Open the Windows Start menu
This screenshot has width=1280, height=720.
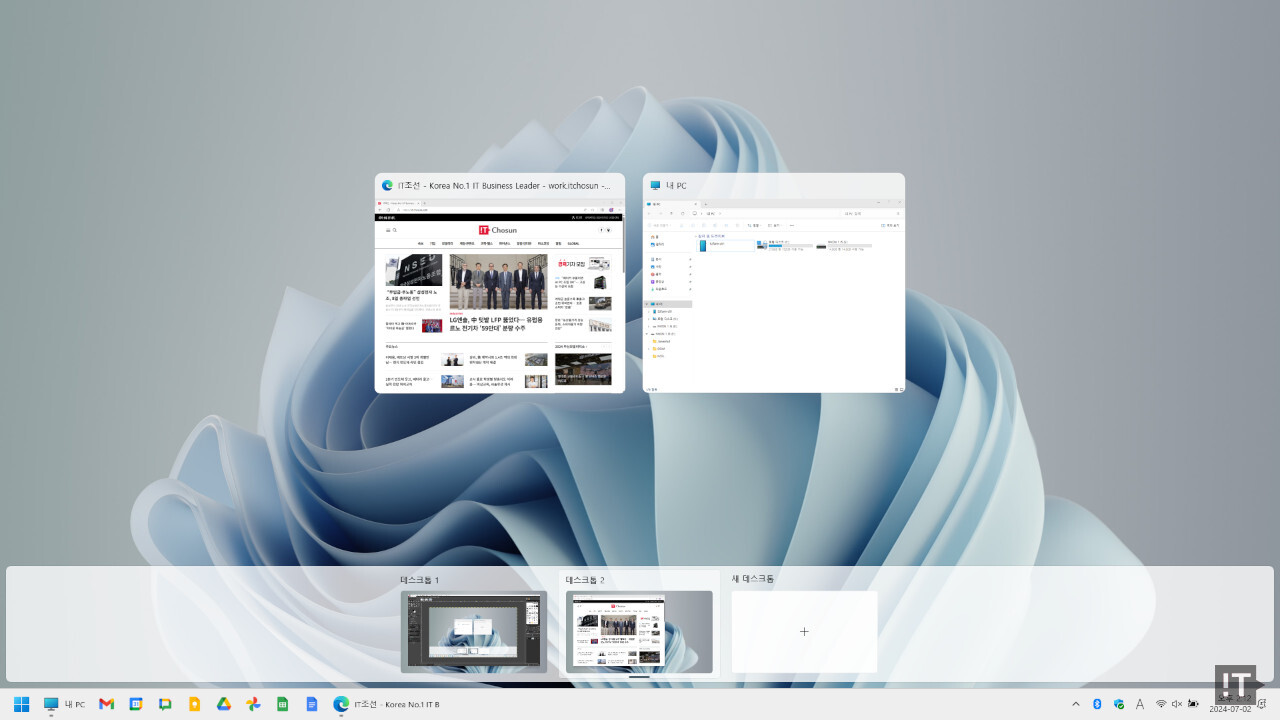(x=21, y=704)
